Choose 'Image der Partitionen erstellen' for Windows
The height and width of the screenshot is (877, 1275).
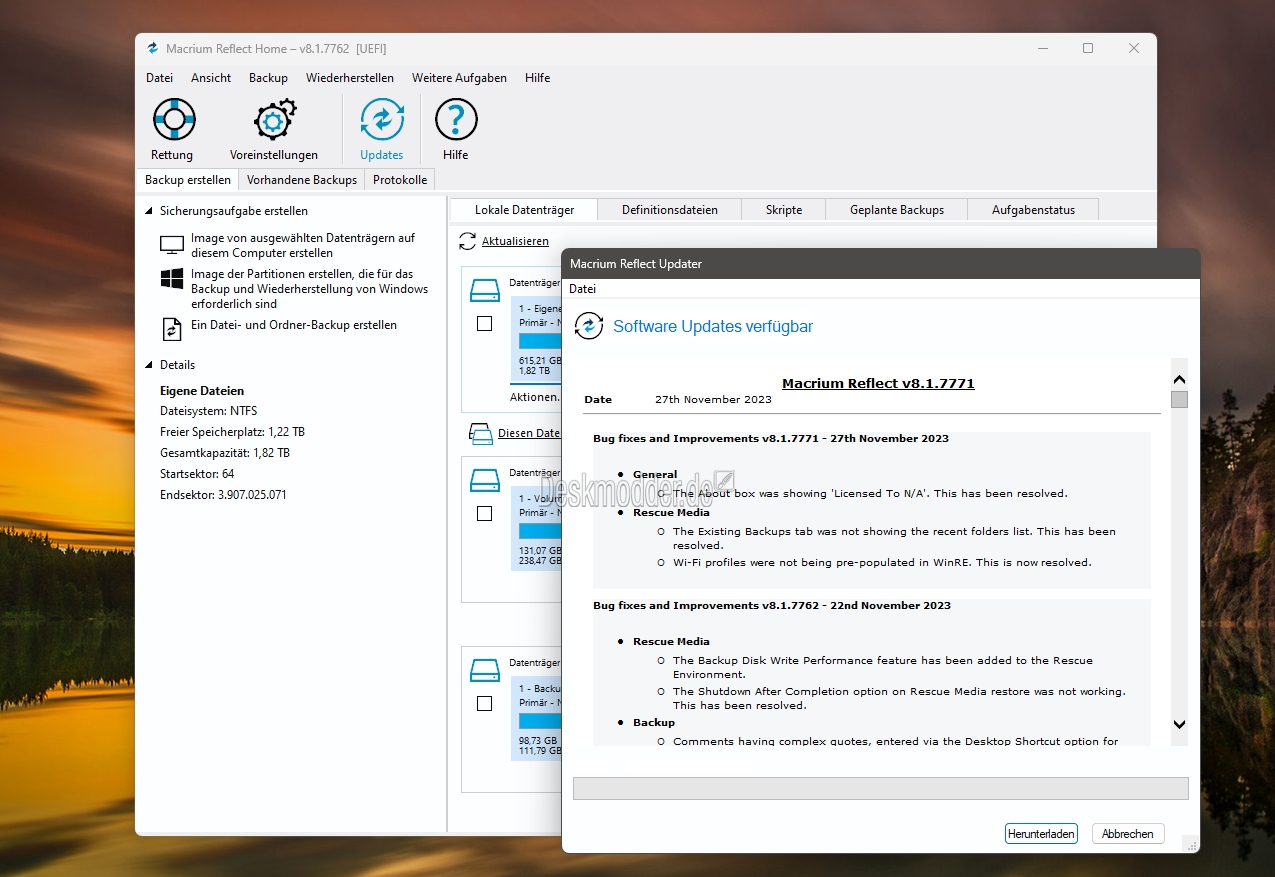pyautogui.click(x=310, y=289)
